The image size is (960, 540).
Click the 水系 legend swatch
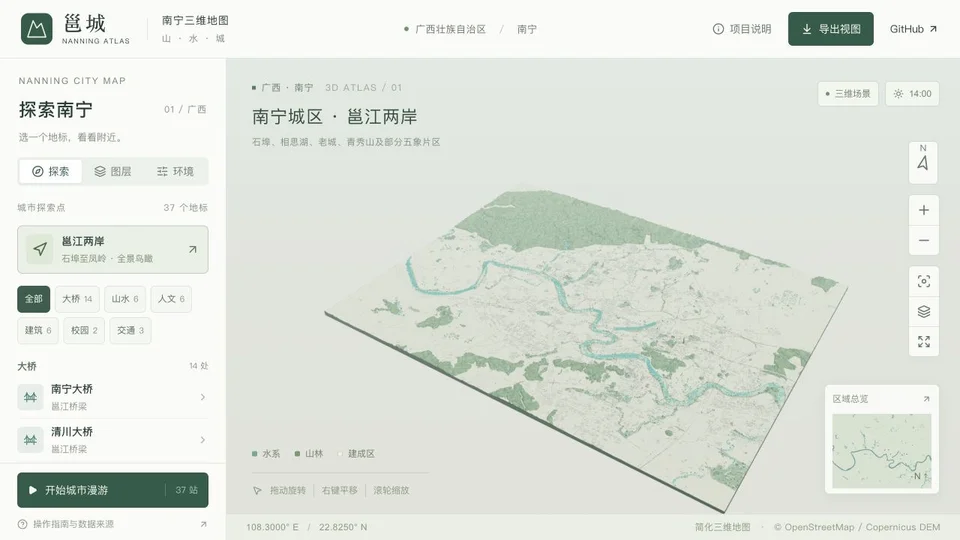pyautogui.click(x=254, y=454)
